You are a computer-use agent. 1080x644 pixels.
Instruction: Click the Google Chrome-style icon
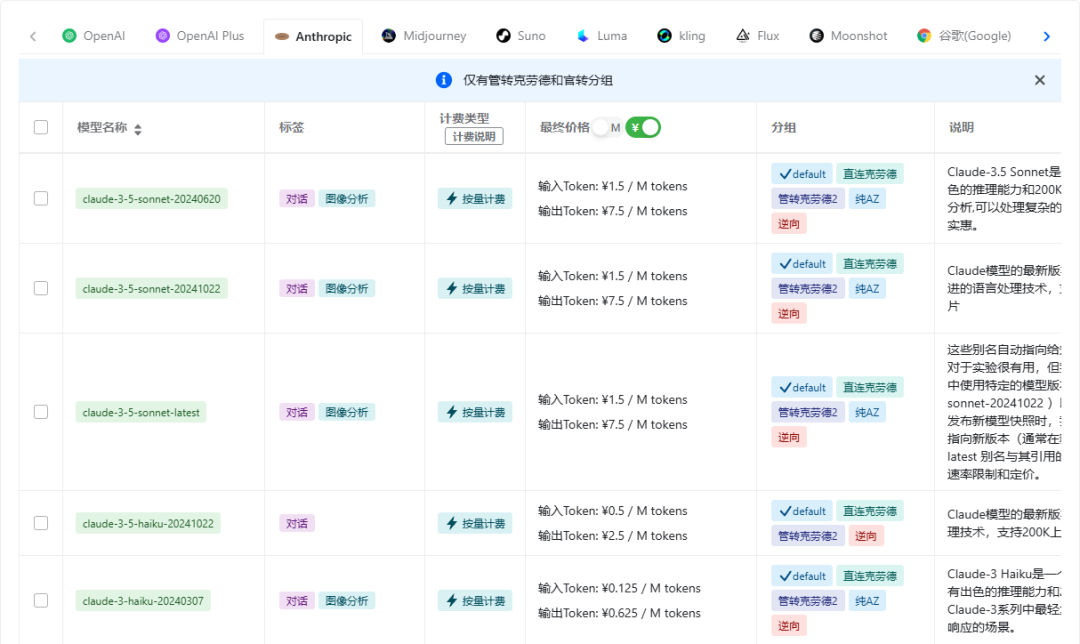(924, 36)
